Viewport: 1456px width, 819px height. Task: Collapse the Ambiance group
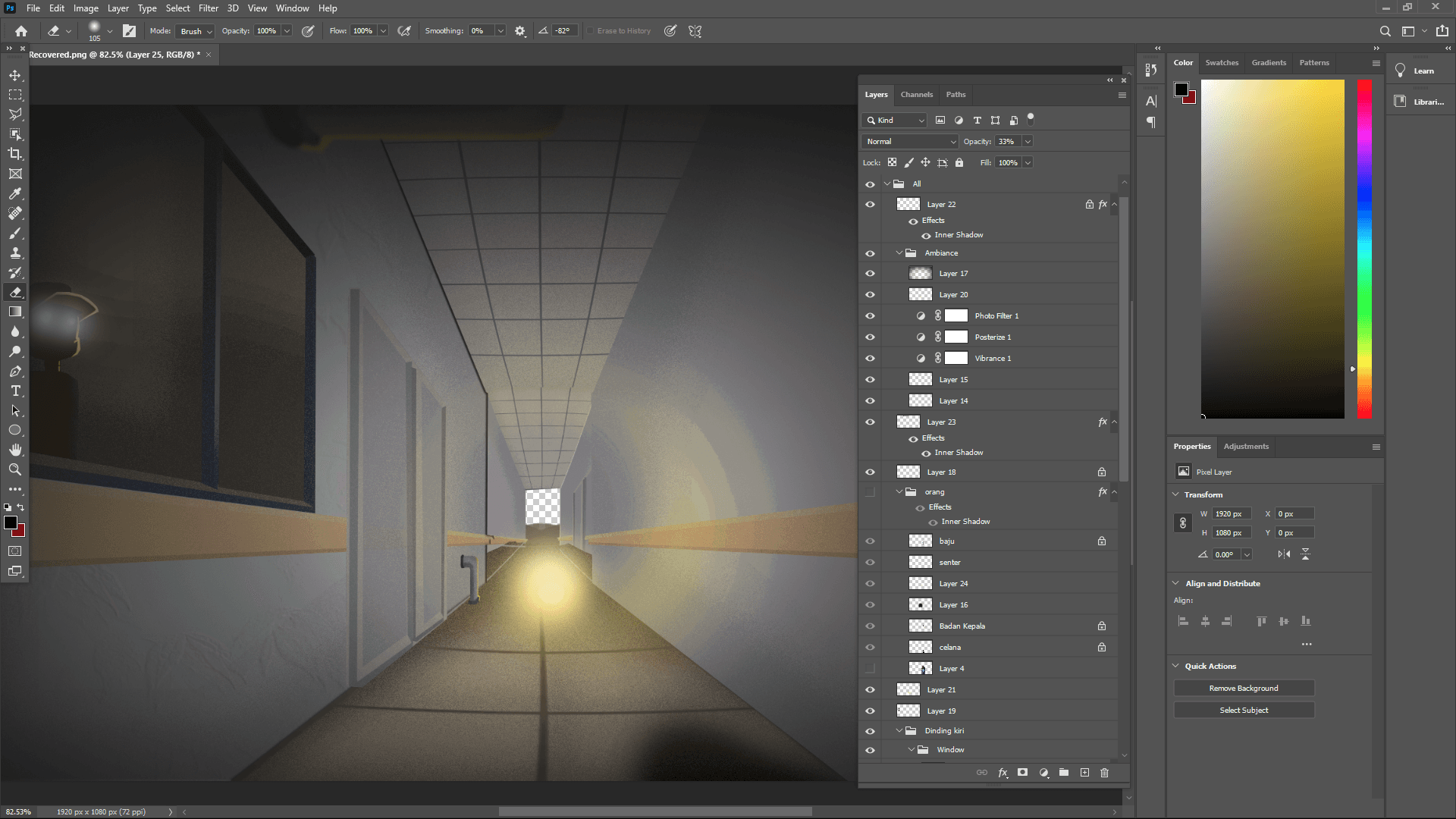click(x=899, y=253)
